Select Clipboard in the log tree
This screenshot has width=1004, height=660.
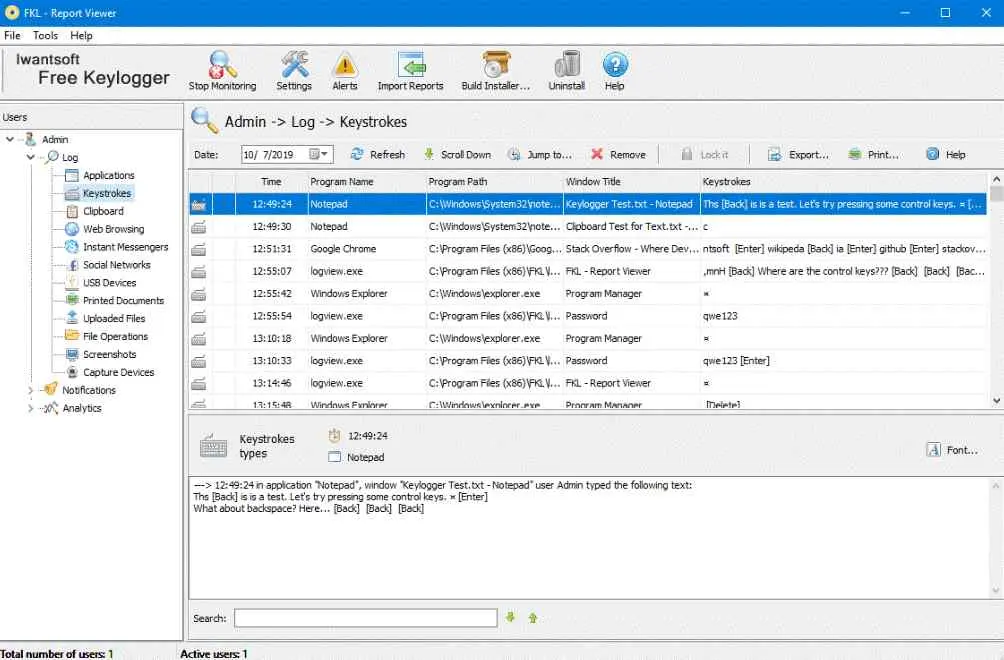[x=102, y=211]
